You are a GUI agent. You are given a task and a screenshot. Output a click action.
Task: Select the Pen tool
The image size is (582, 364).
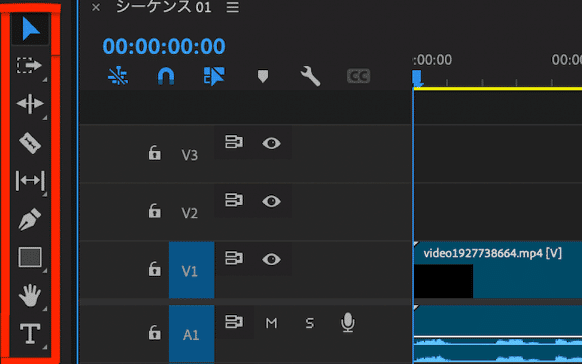(29, 219)
